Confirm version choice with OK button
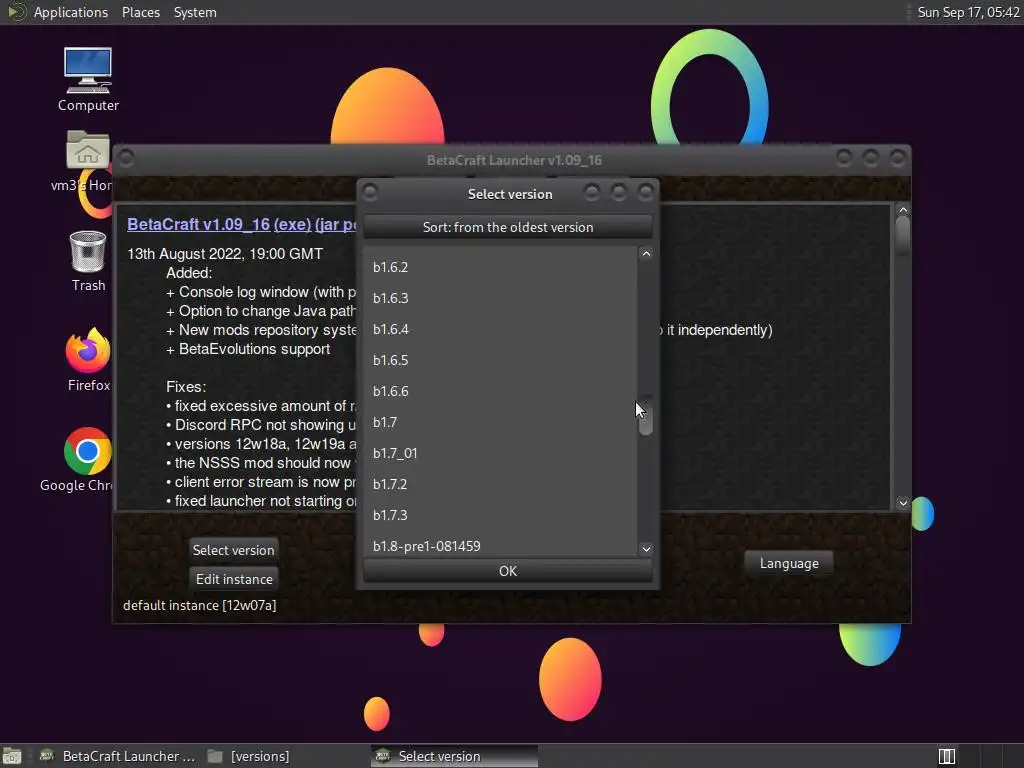Image resolution: width=1024 pixels, height=768 pixels. point(507,571)
